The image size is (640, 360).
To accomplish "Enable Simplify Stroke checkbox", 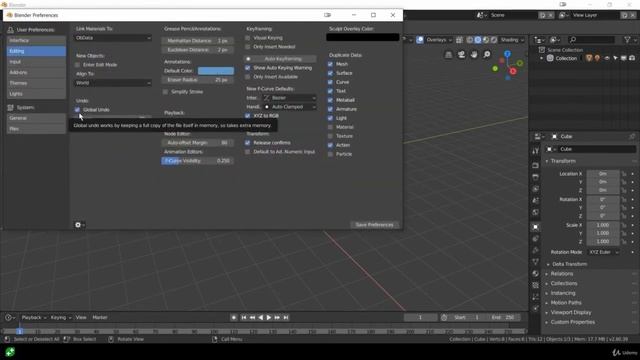I will 165,92.
